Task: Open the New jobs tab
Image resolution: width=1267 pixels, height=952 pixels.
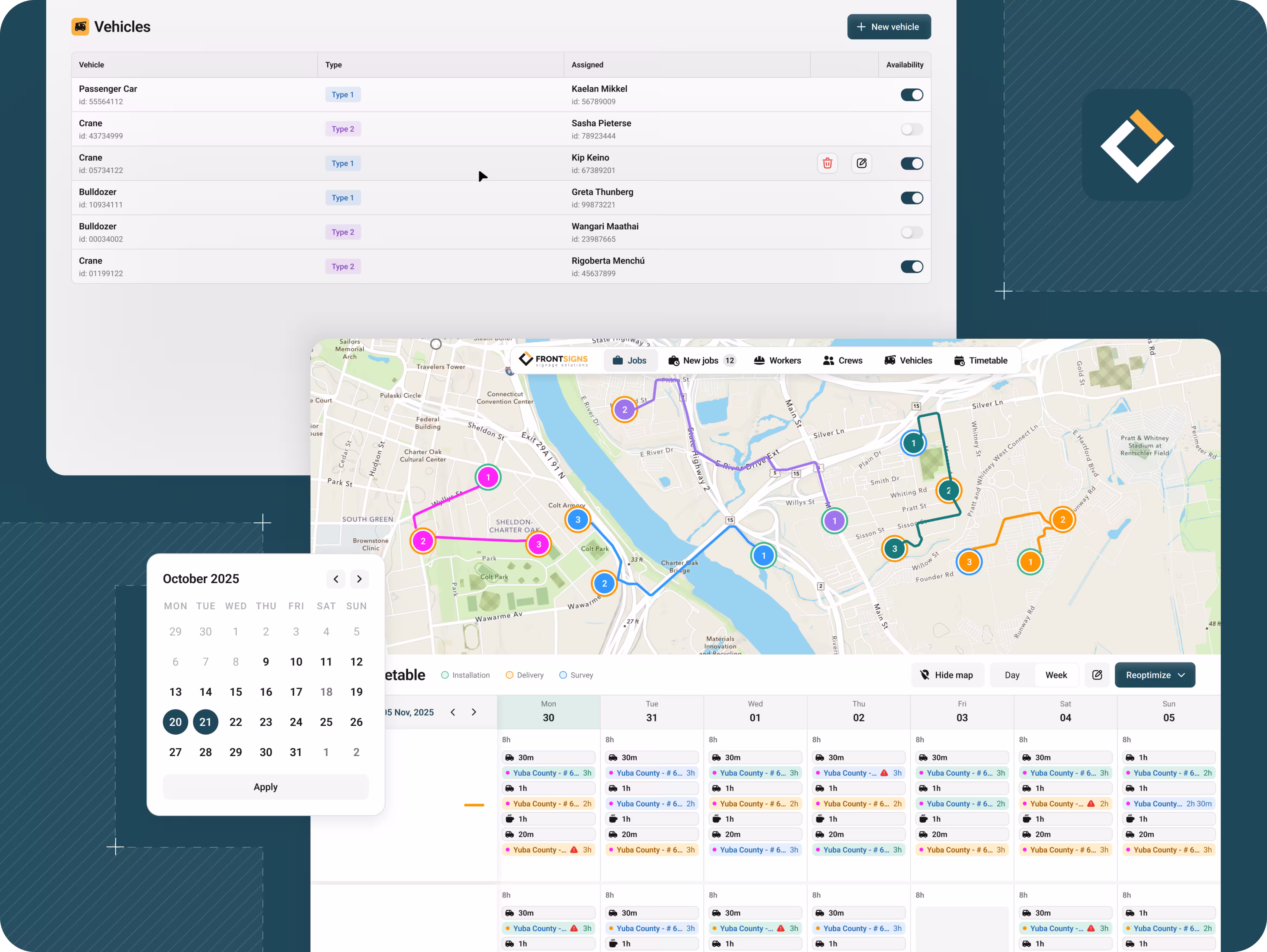Action: point(701,360)
